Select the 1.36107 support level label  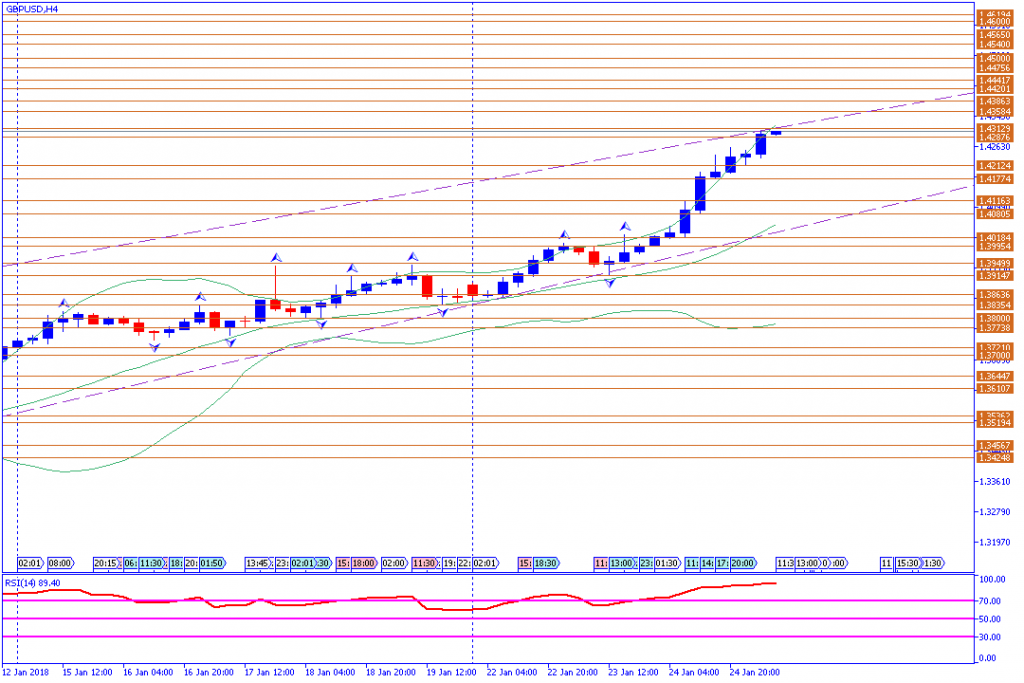(x=993, y=388)
